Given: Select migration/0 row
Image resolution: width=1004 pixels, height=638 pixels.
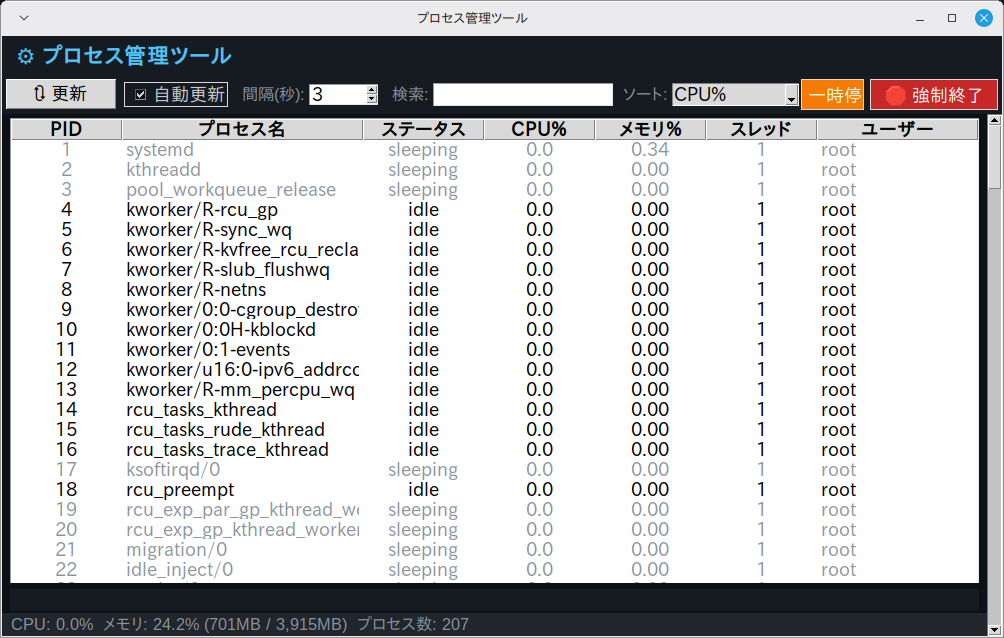Looking at the screenshot, I should pos(494,550).
